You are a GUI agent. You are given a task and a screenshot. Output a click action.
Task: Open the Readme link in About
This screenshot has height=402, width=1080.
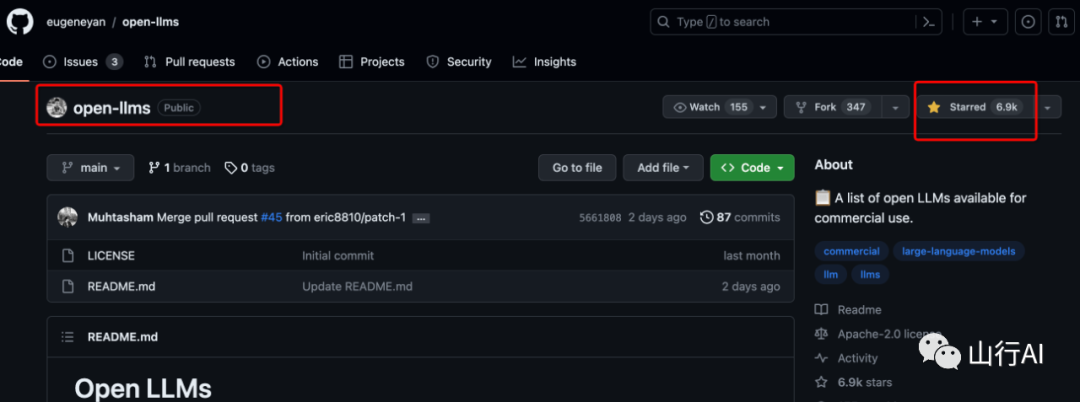point(849,310)
